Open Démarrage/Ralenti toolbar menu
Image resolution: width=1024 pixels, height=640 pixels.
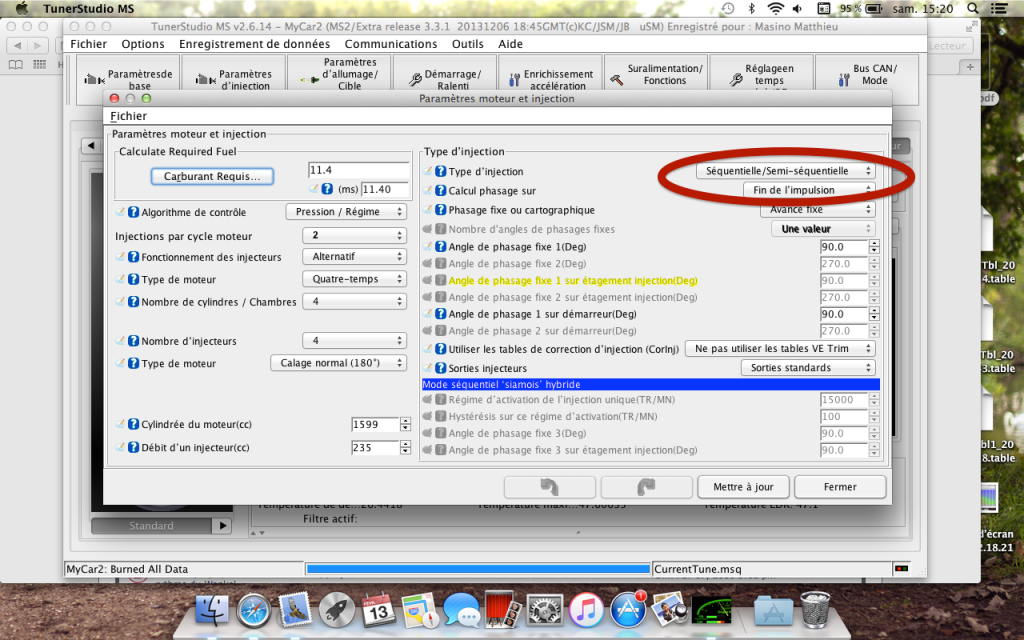click(x=444, y=80)
